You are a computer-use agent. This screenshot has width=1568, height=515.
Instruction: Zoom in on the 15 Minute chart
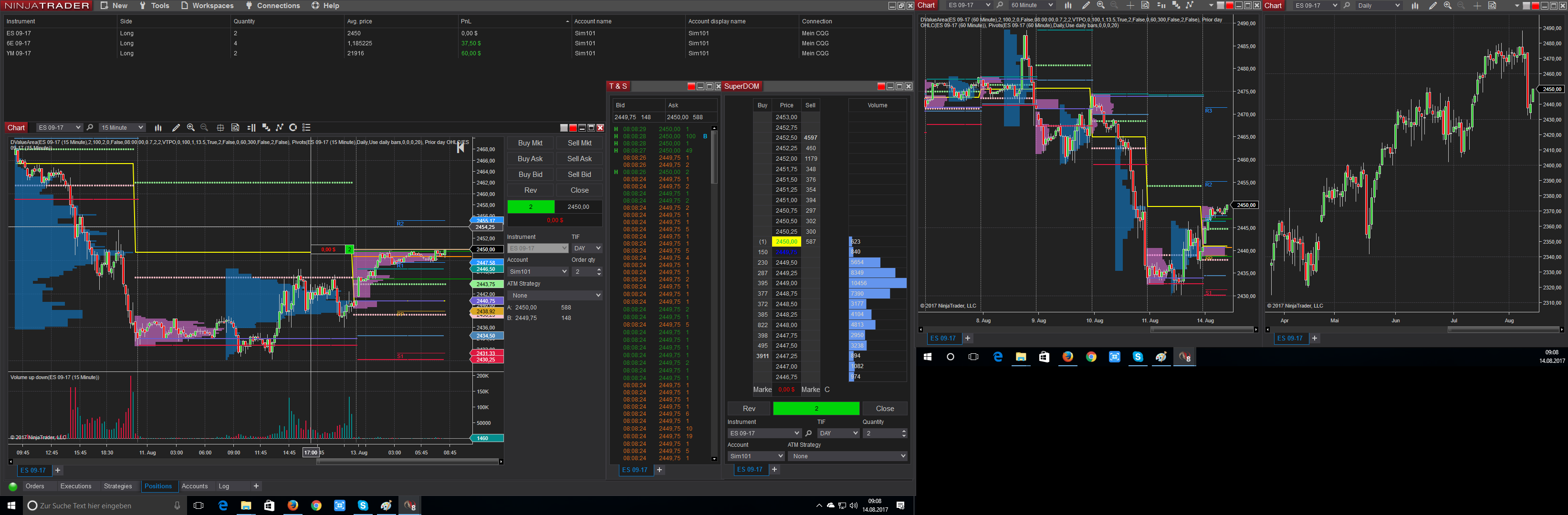[190, 128]
